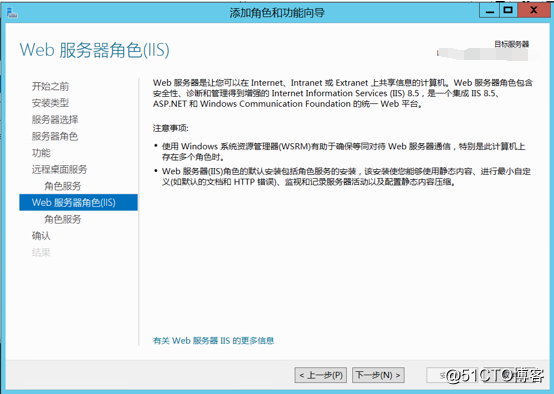Click the window title 添加角色和功能向导
This screenshot has height=394, width=554.
[277, 13]
